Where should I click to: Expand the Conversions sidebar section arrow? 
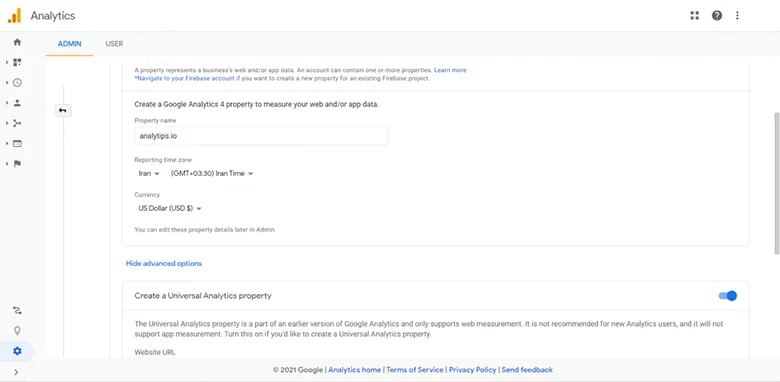pos(7,164)
